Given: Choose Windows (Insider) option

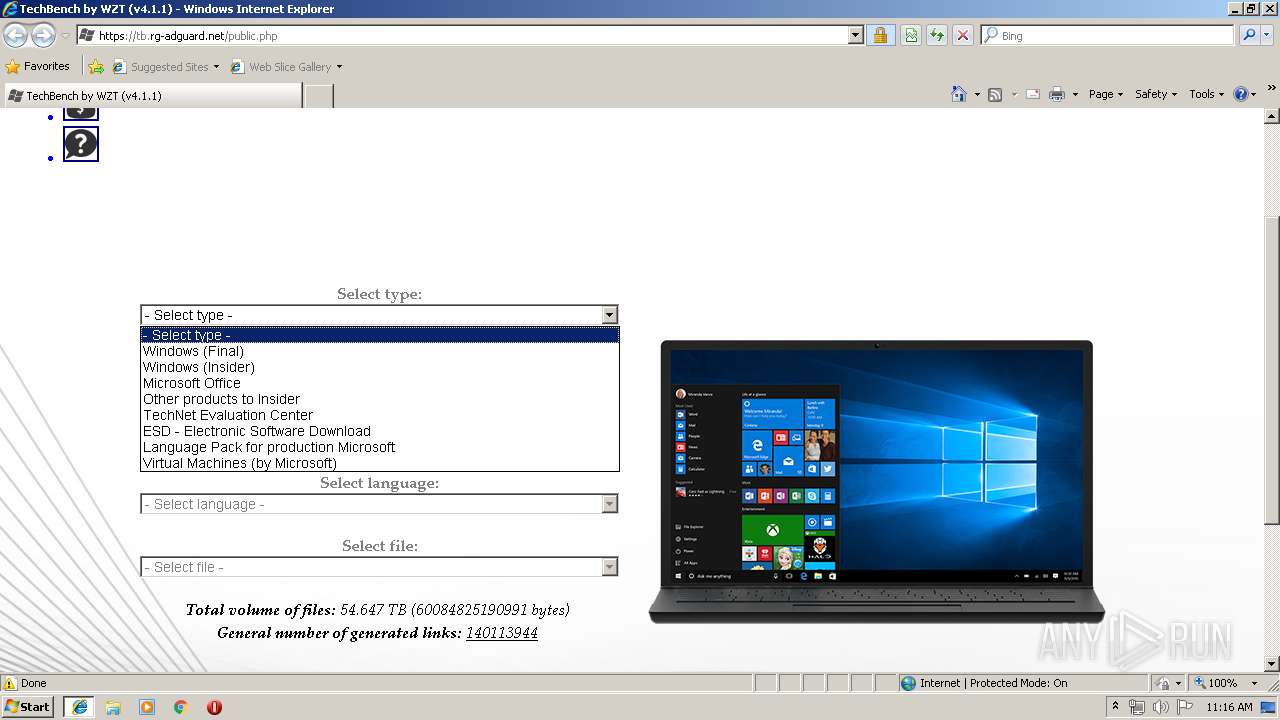Looking at the screenshot, I should pos(380,367).
